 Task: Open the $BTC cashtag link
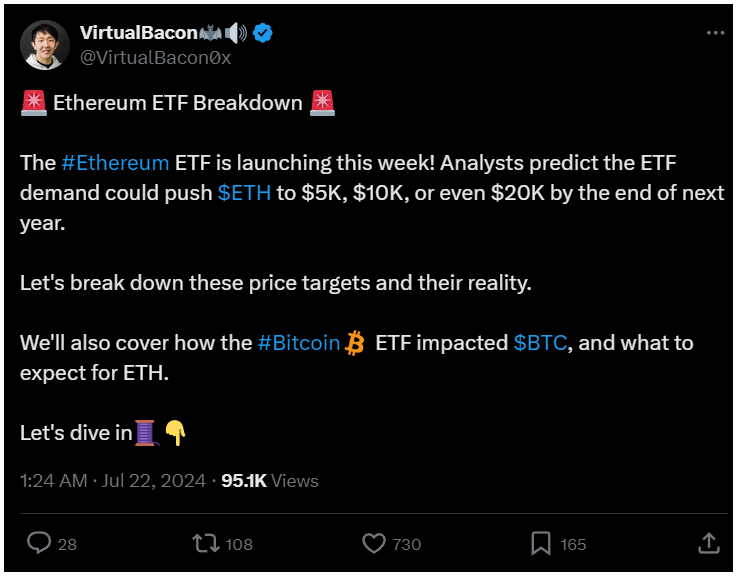point(541,343)
